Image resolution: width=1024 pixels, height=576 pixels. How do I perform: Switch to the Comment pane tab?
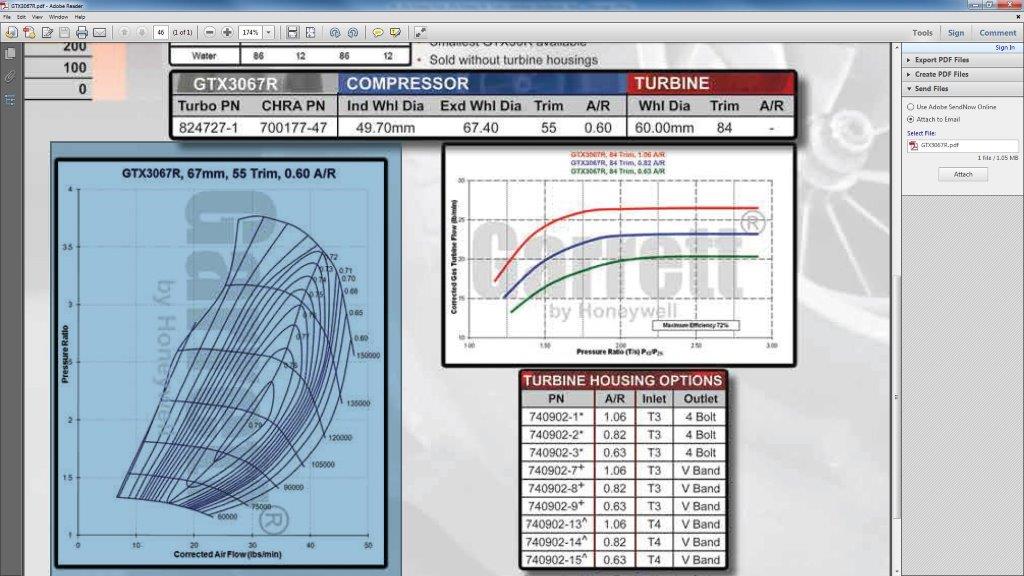[997, 33]
